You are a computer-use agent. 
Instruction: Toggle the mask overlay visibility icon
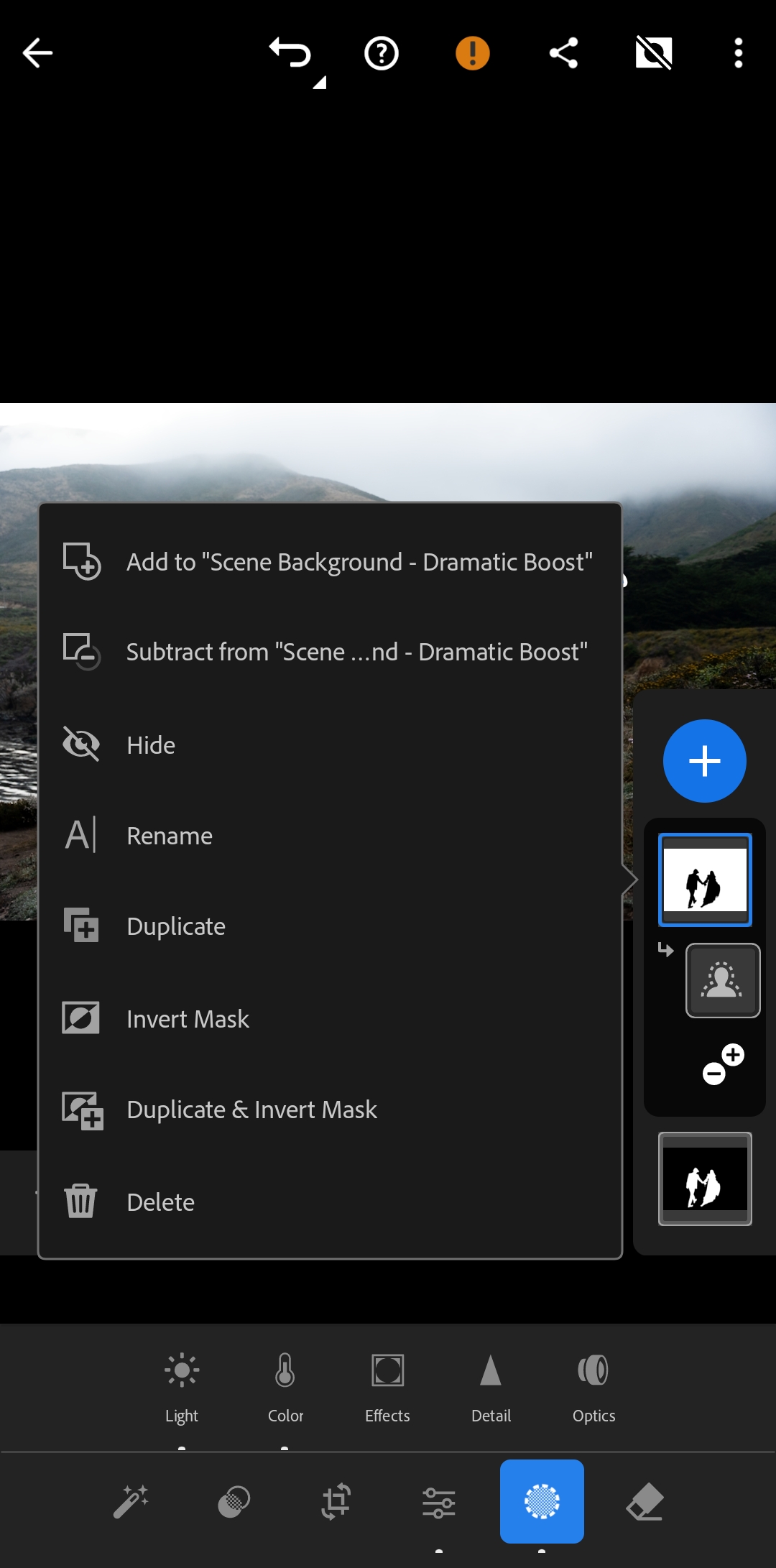(653, 53)
